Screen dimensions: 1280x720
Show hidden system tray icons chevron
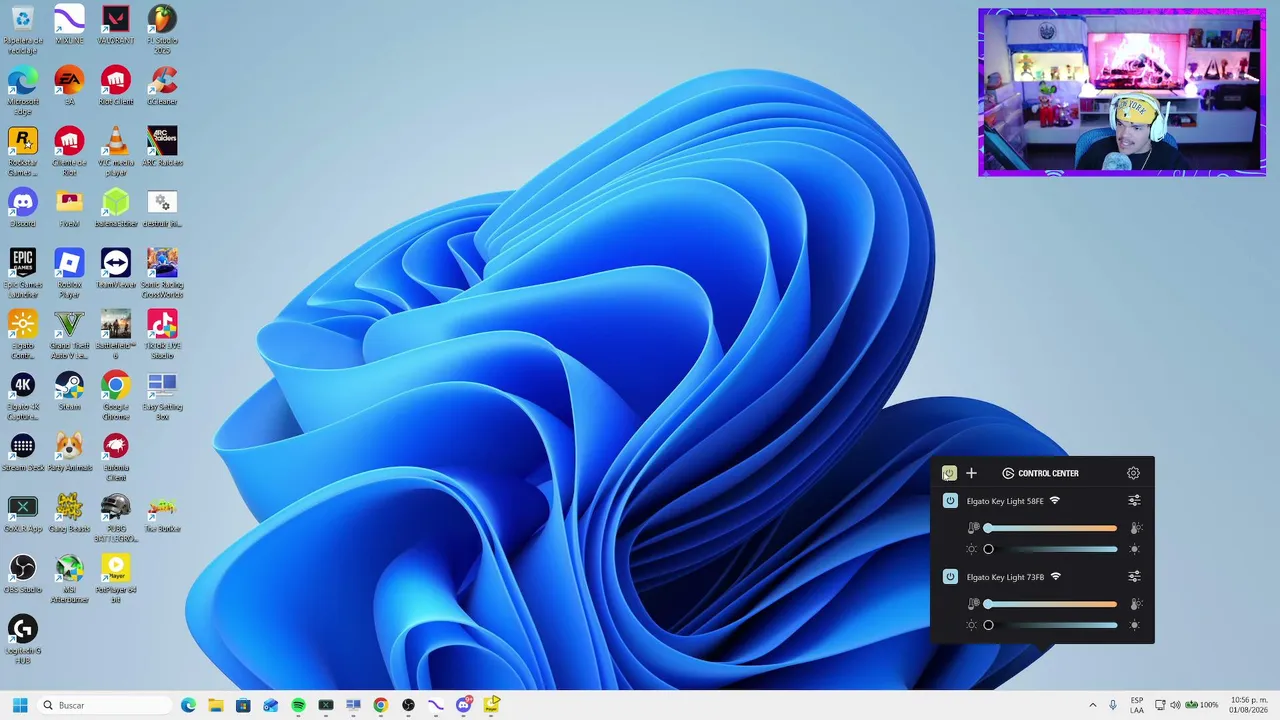[1092, 705]
